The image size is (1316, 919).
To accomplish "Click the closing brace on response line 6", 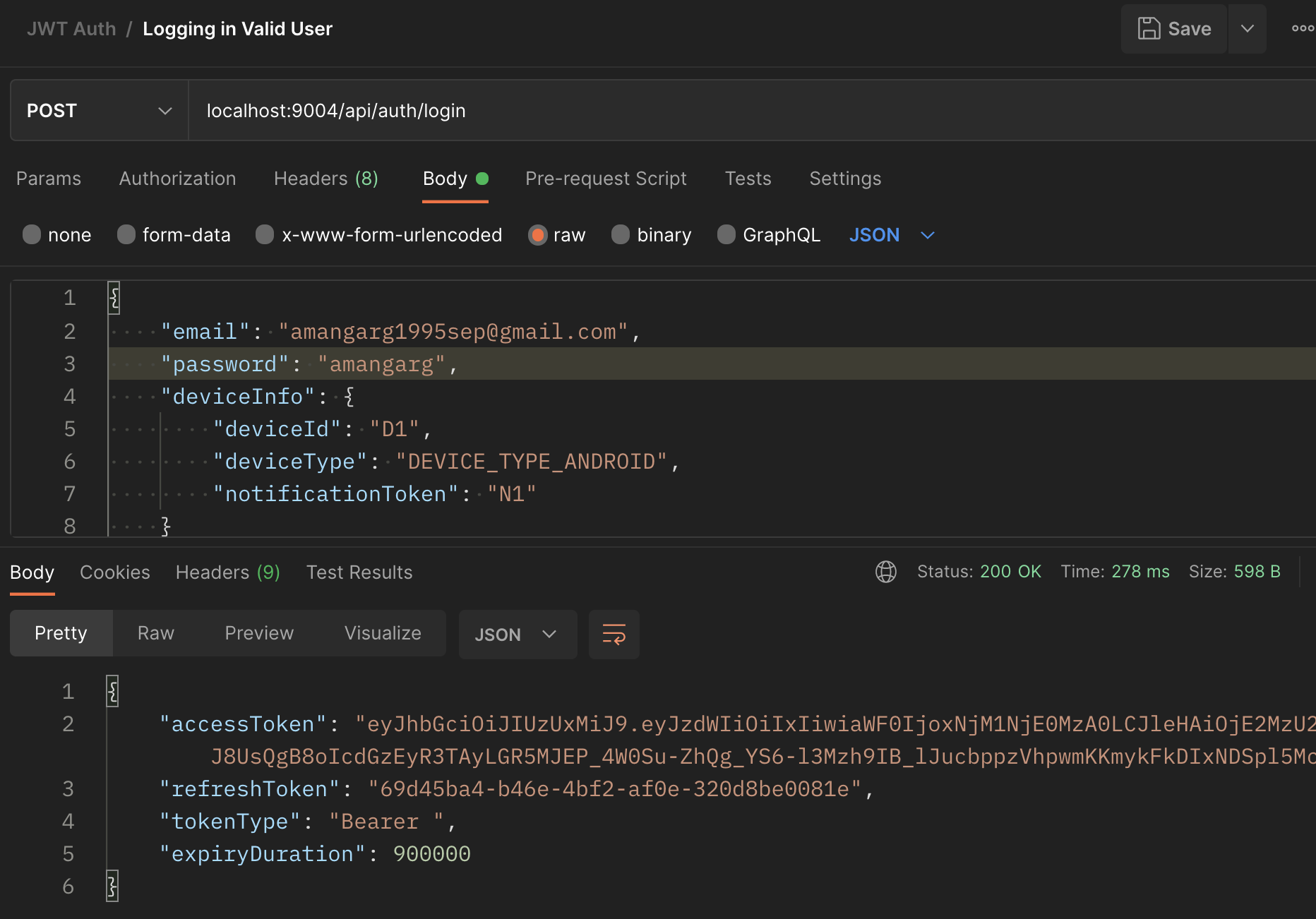I will tap(112, 887).
